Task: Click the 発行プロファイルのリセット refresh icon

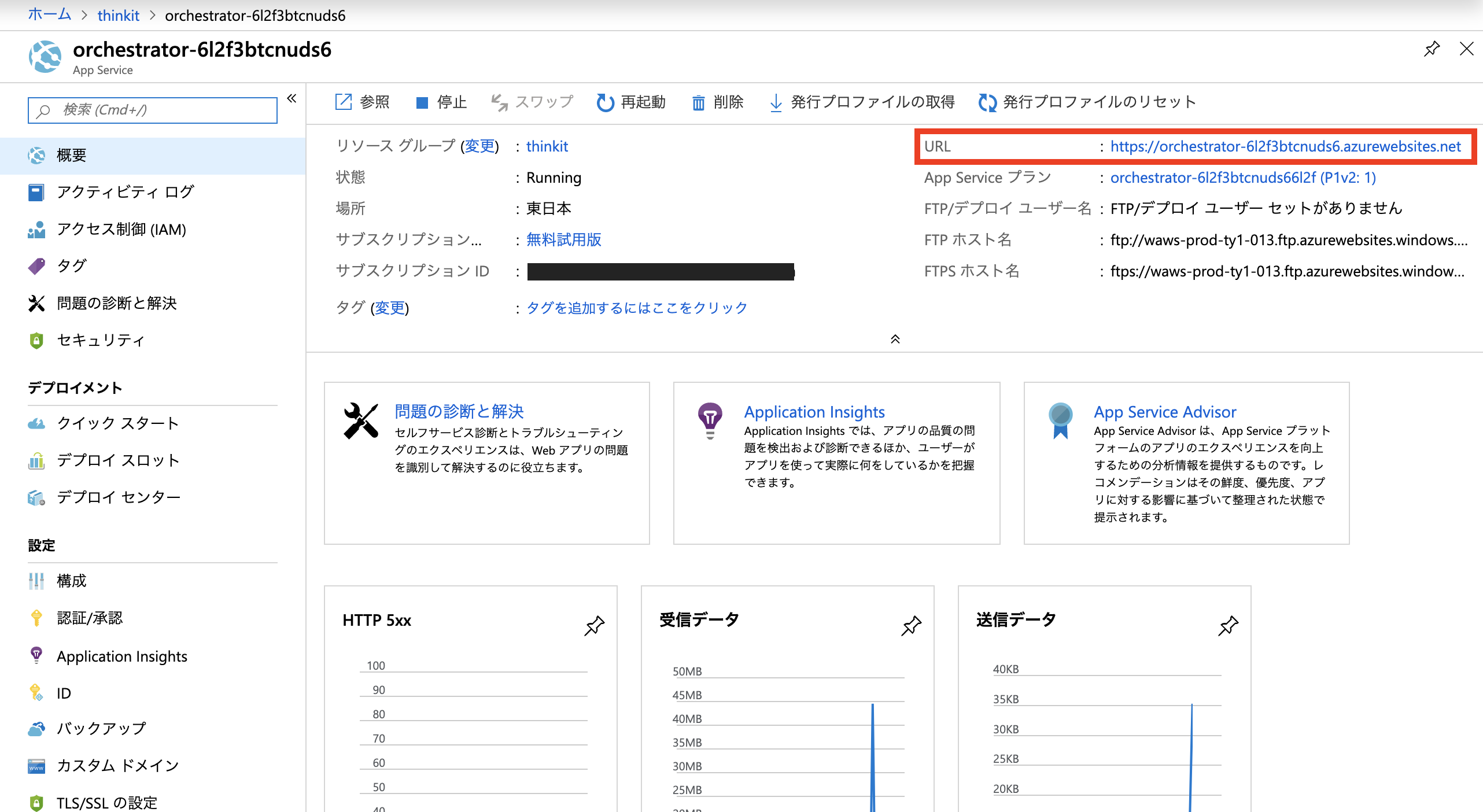Action: (x=987, y=102)
